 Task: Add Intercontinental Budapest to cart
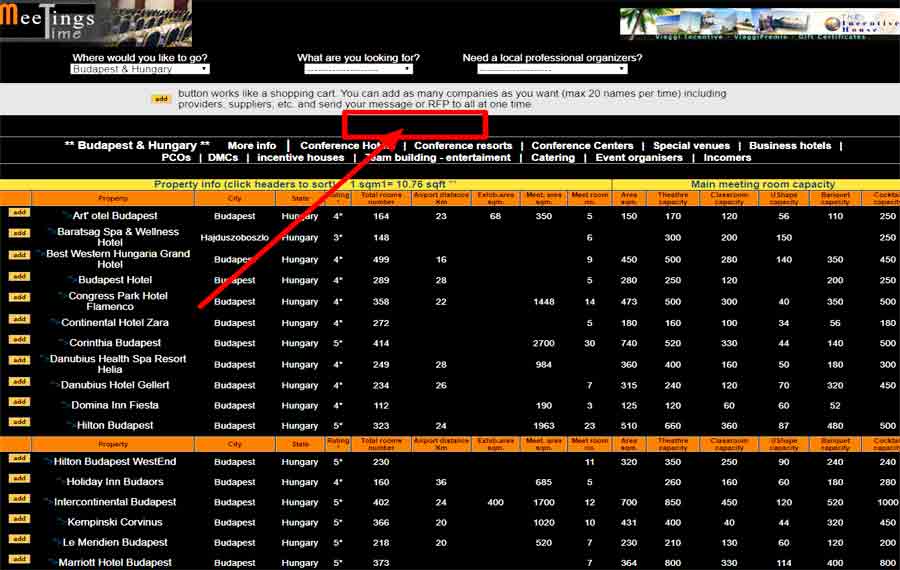click(19, 498)
